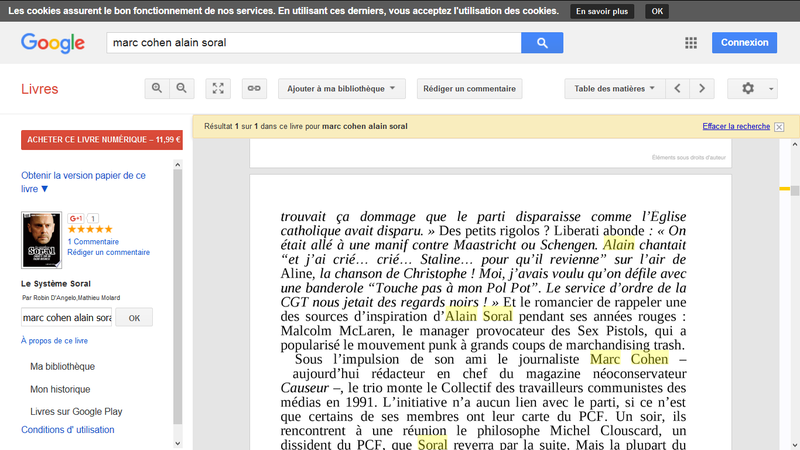Click the Le Système Soral title

click(x=56, y=284)
